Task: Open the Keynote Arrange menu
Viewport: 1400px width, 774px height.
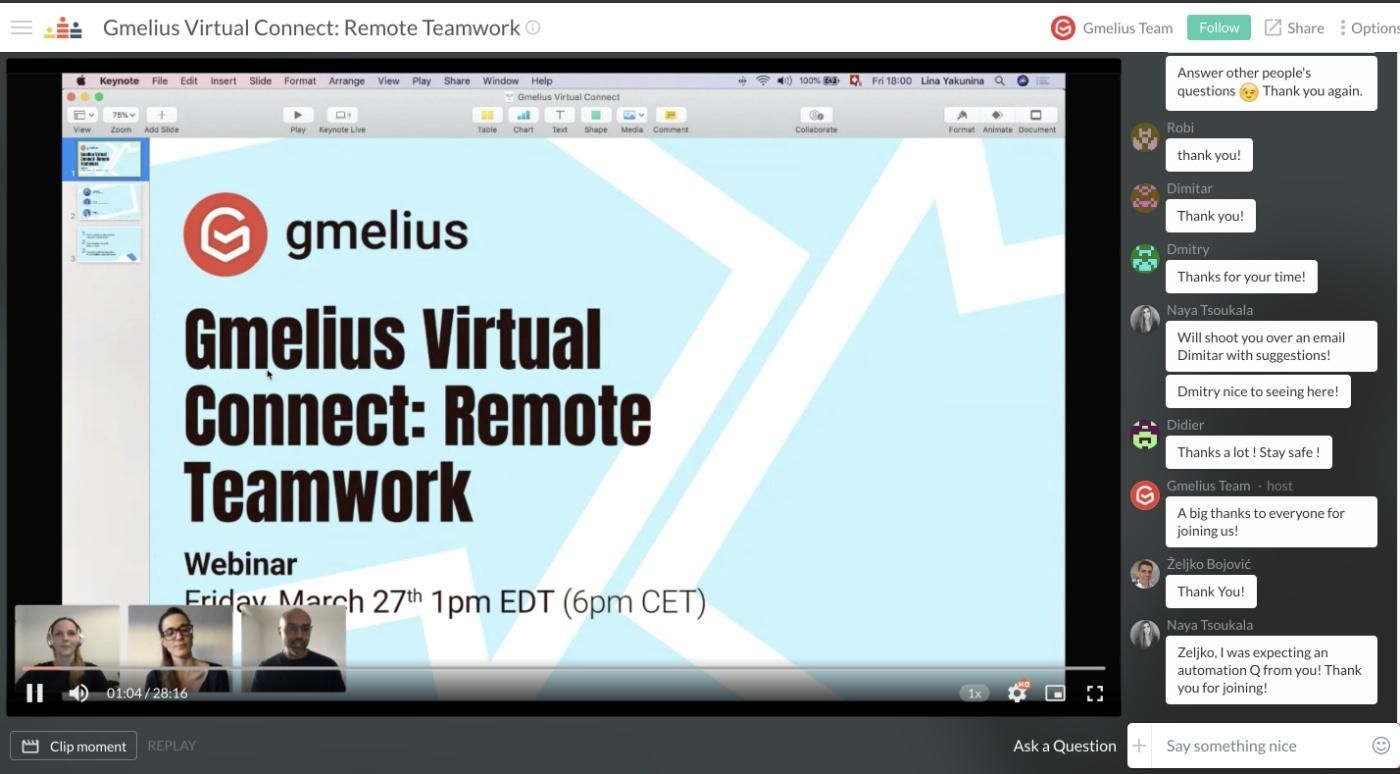Action: click(347, 81)
